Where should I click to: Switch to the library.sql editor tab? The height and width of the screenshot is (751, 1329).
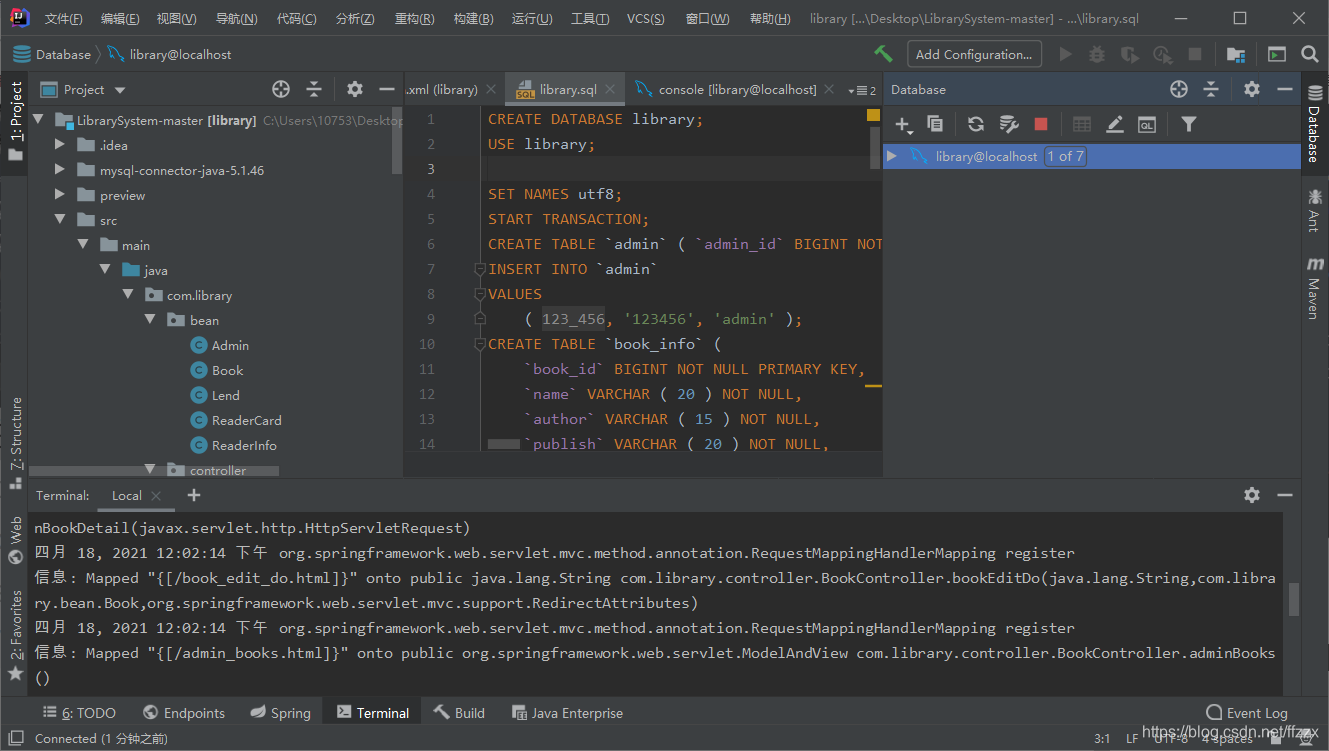[x=566, y=89]
